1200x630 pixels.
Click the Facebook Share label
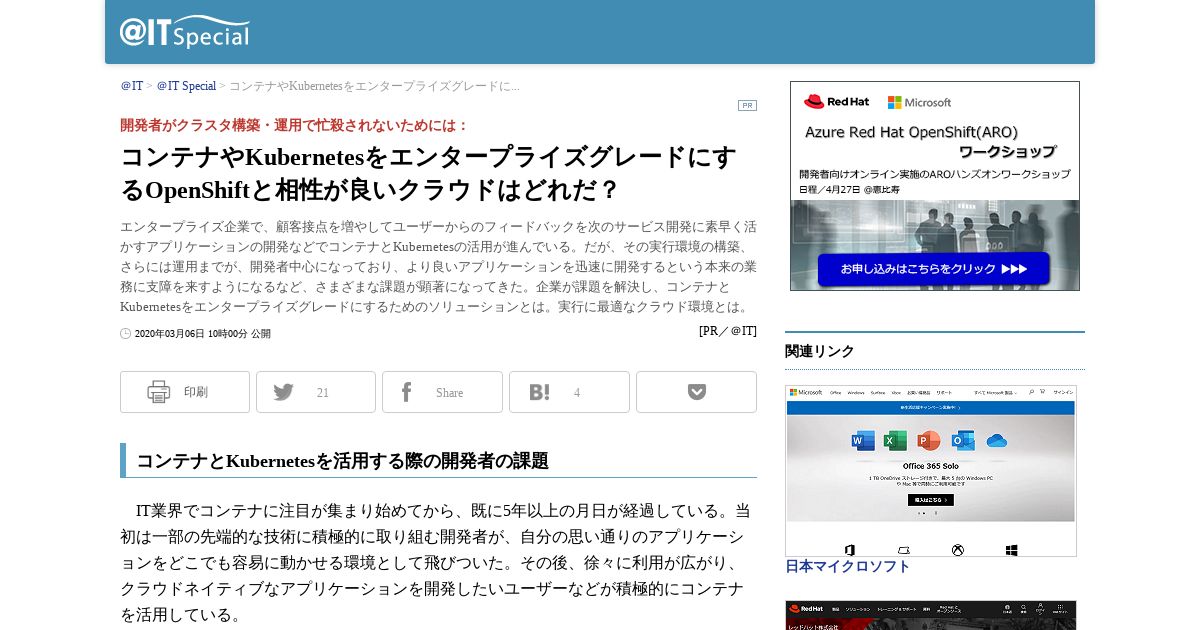449,393
